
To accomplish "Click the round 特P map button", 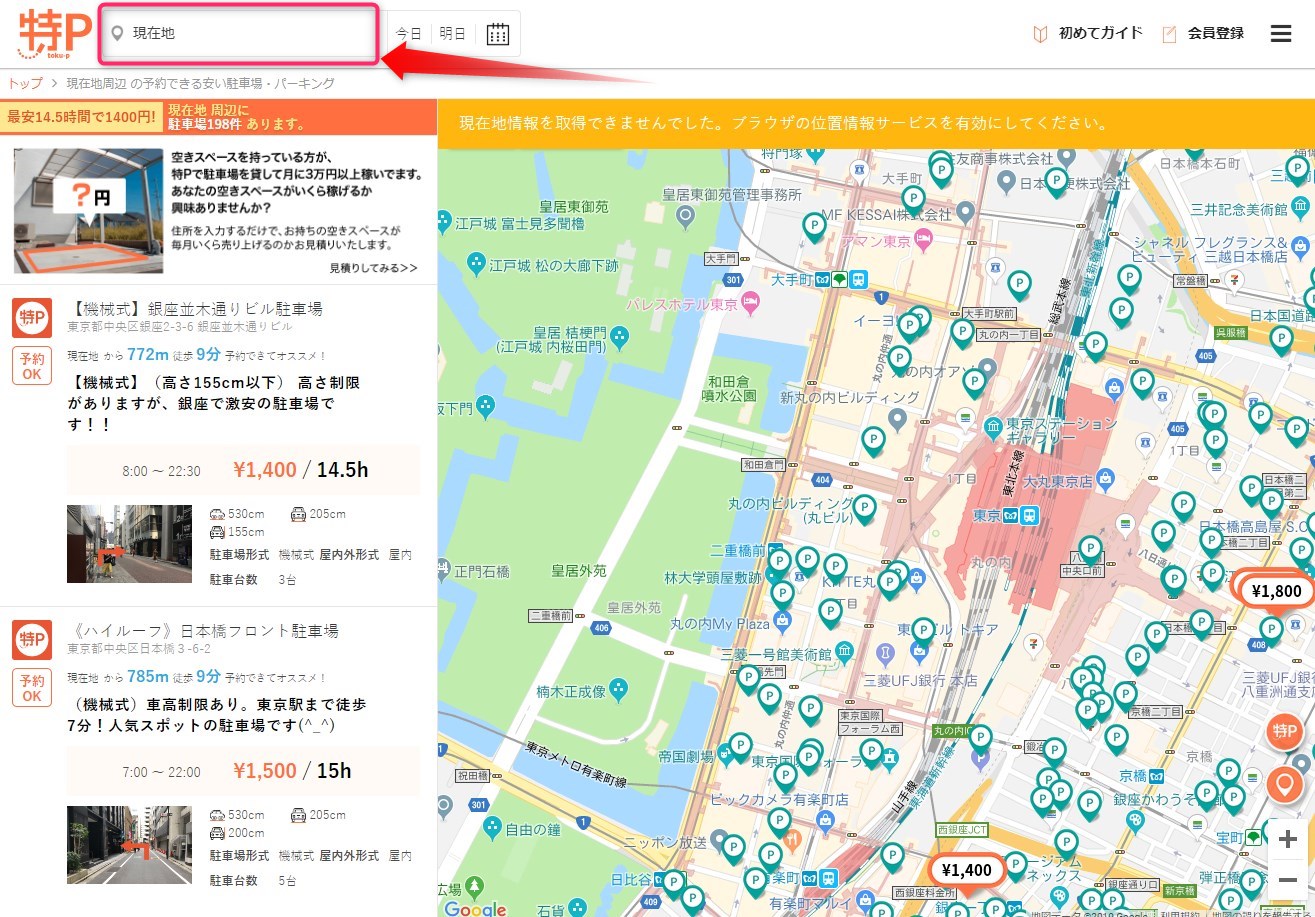I will pyautogui.click(x=1284, y=732).
